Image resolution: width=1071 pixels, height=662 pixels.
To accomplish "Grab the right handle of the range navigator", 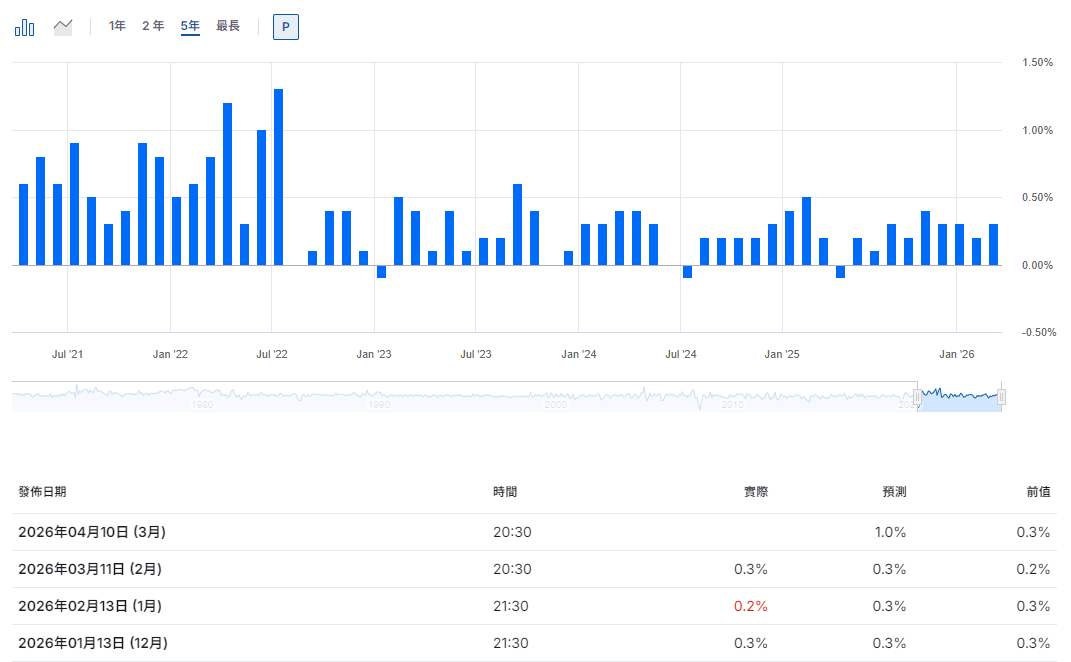I will coord(1001,397).
